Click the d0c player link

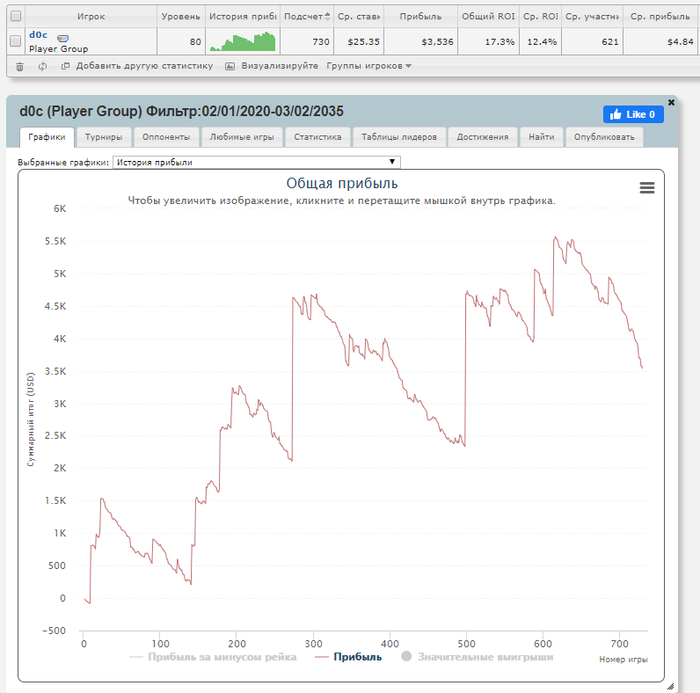click(38, 35)
